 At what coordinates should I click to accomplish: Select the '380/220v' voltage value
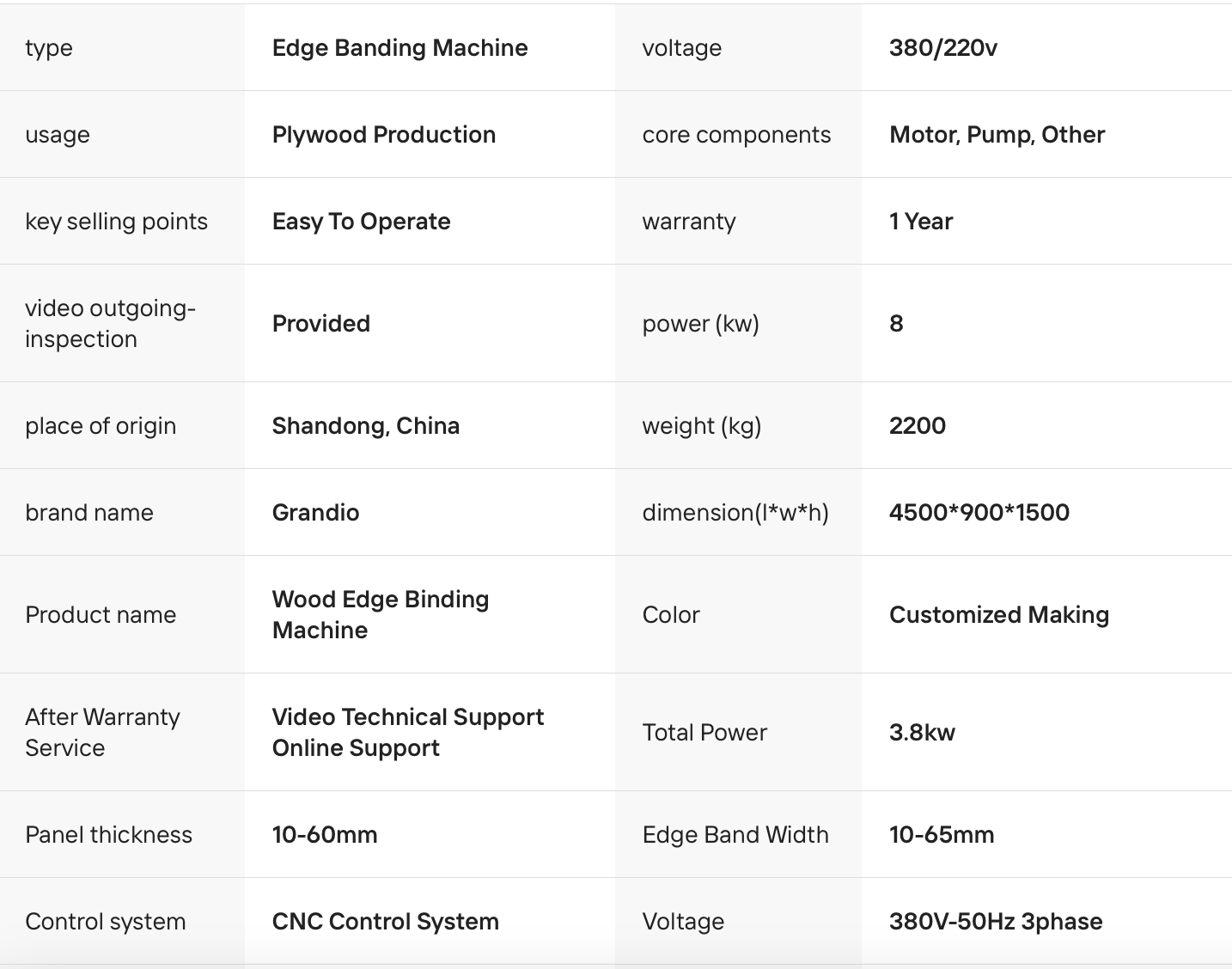tap(943, 48)
